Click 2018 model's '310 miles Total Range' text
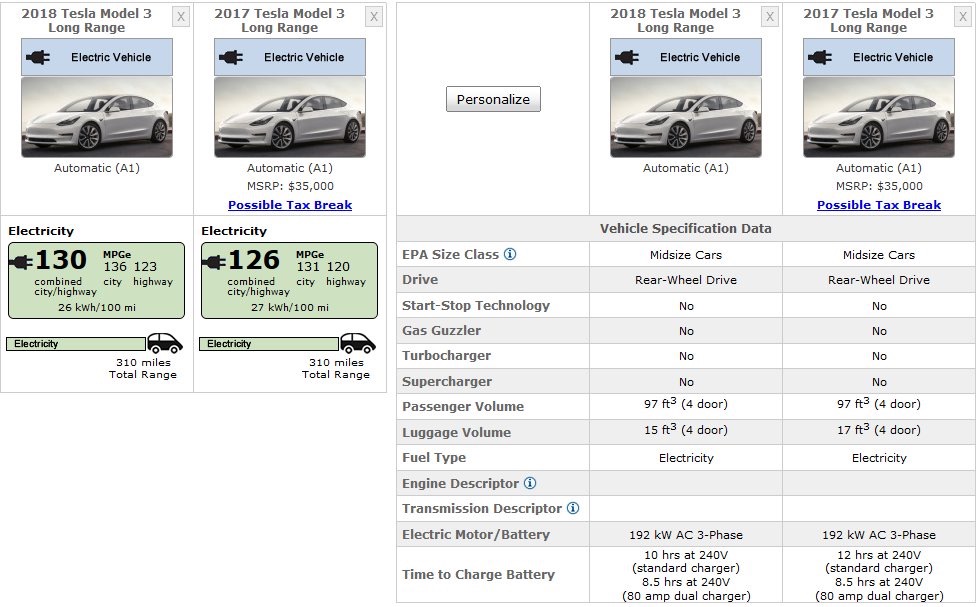 143,368
